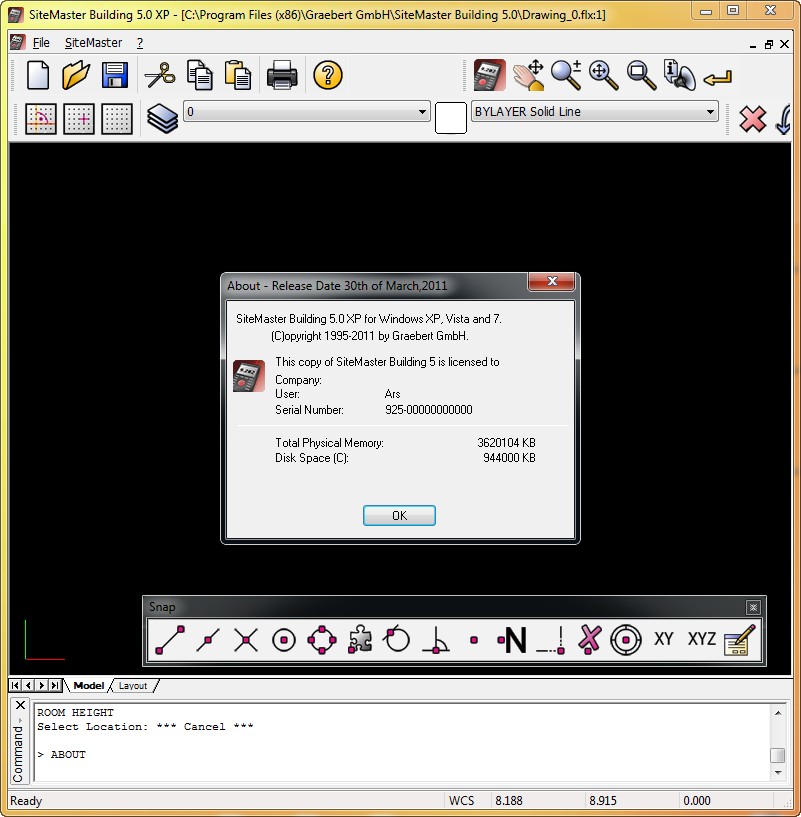Select the Zoom in/out magnifier with plus-minus
The image size is (801, 817).
click(x=566, y=76)
